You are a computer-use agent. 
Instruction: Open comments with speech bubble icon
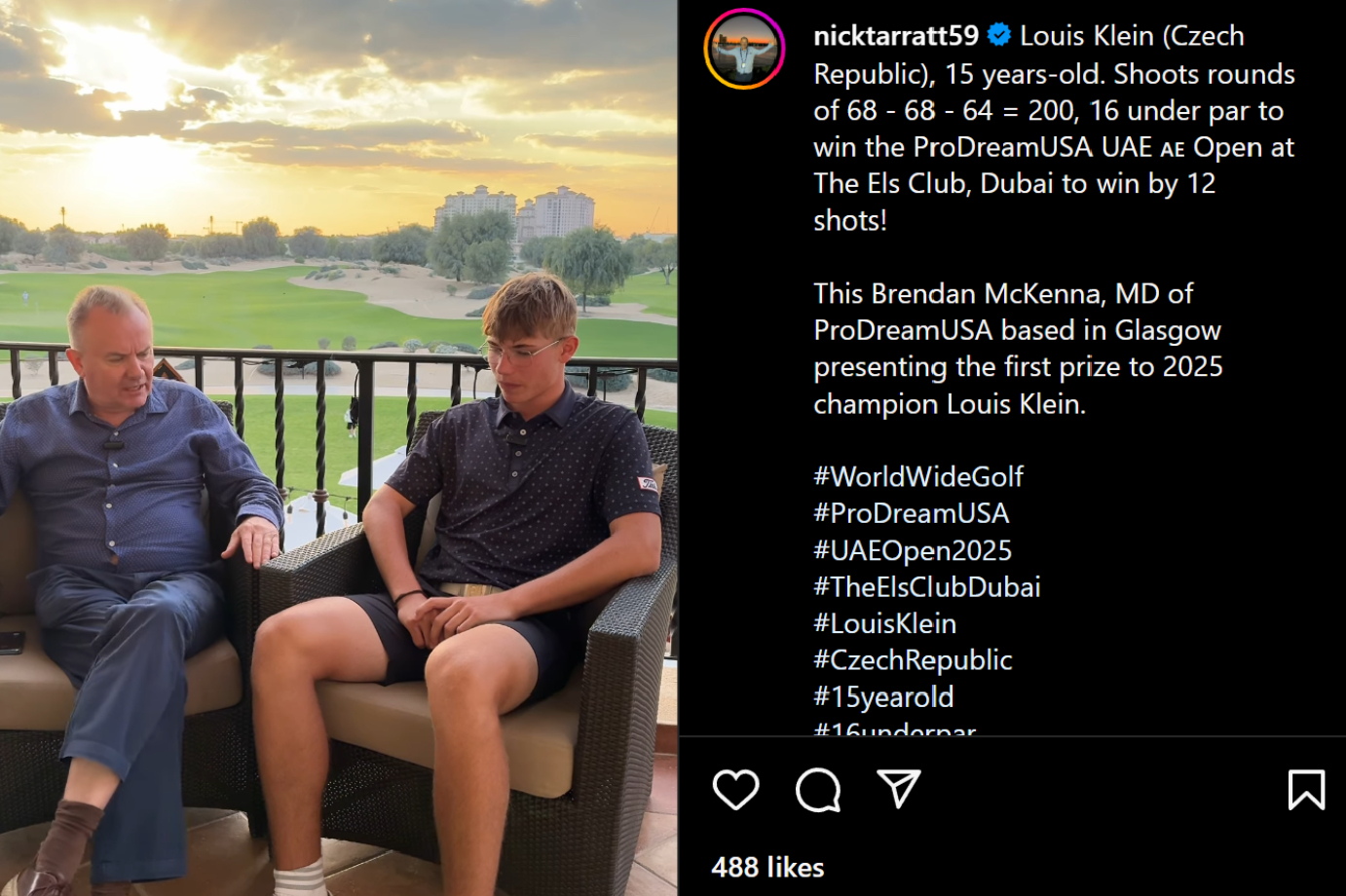click(818, 789)
